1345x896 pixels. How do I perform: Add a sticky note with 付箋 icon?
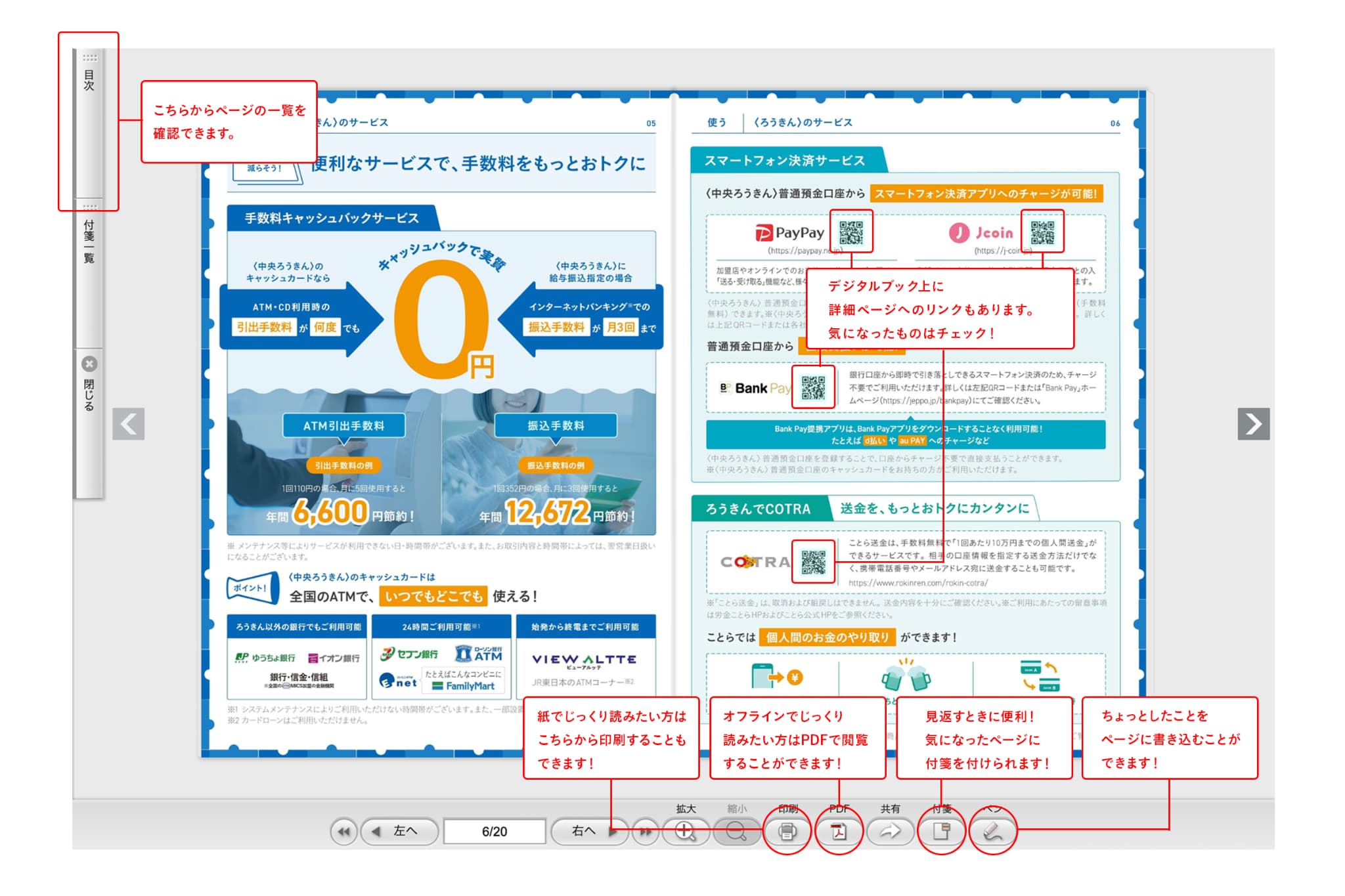(941, 832)
